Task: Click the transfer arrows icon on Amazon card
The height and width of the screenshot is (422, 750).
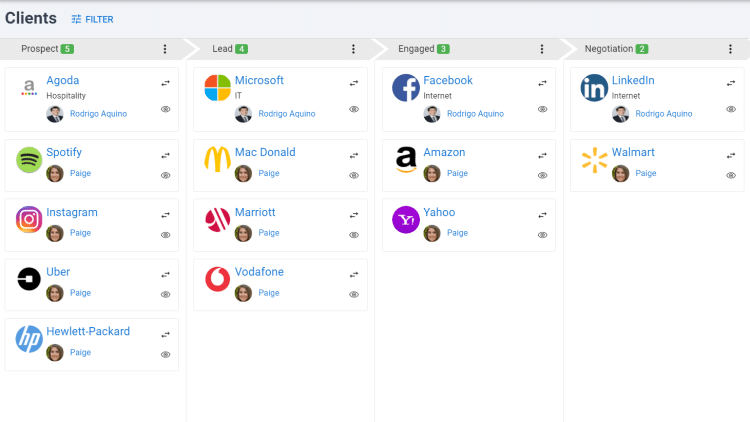Action: tap(542, 155)
